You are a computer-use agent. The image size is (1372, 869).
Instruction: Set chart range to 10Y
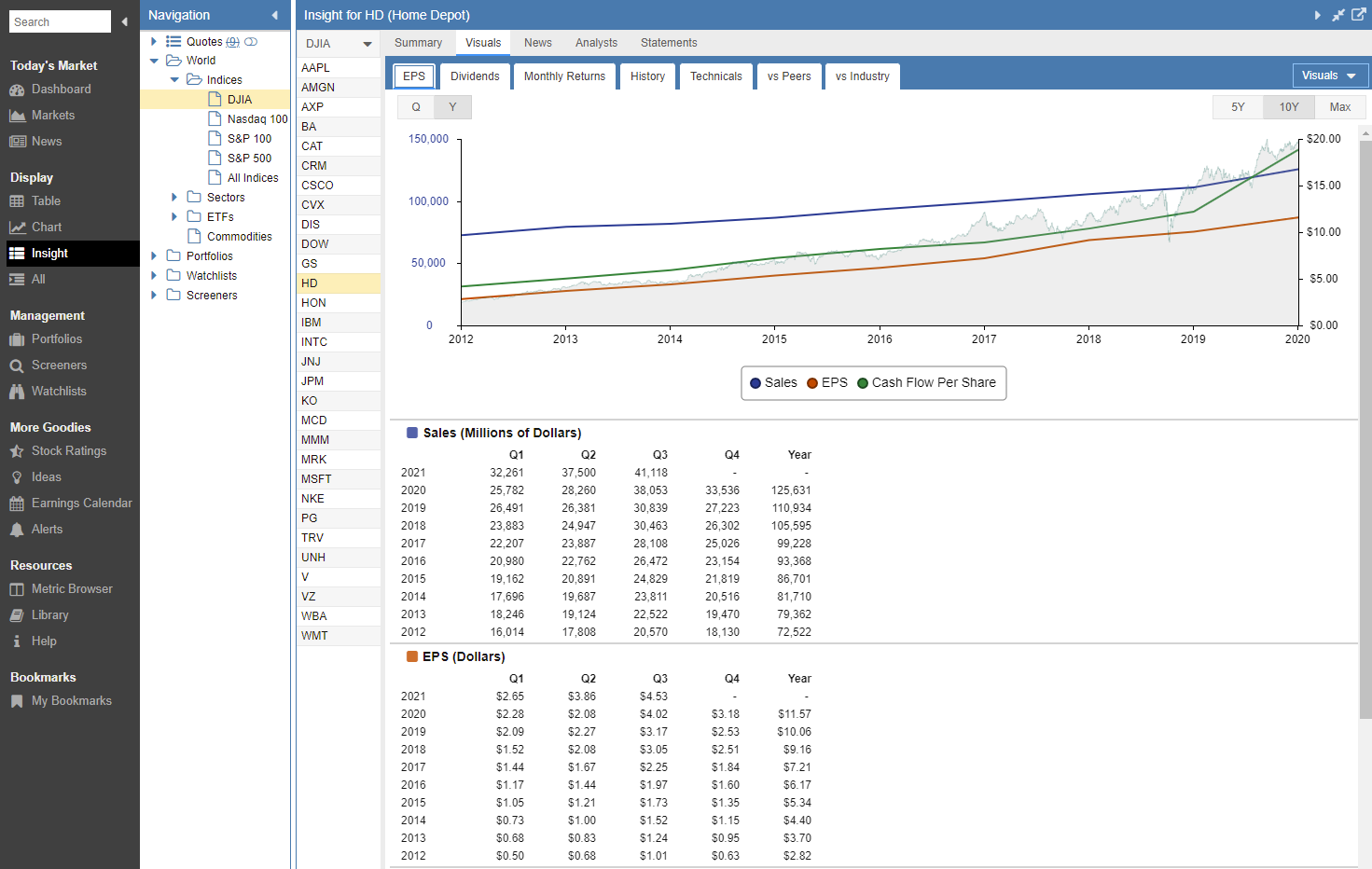coord(1289,107)
